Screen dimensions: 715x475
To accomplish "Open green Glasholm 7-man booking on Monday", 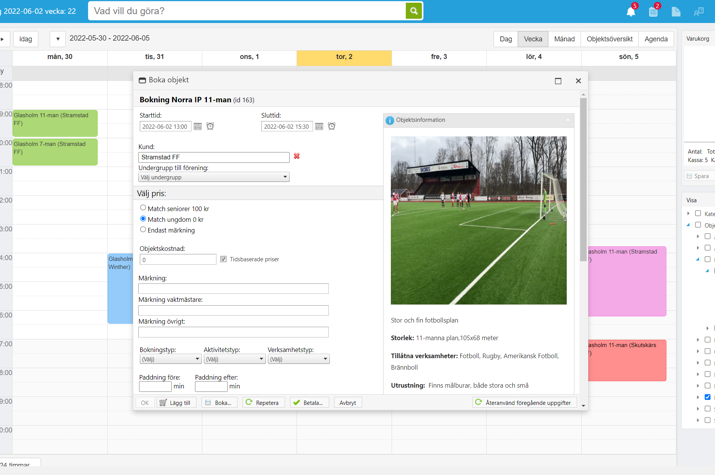I will pos(55,152).
